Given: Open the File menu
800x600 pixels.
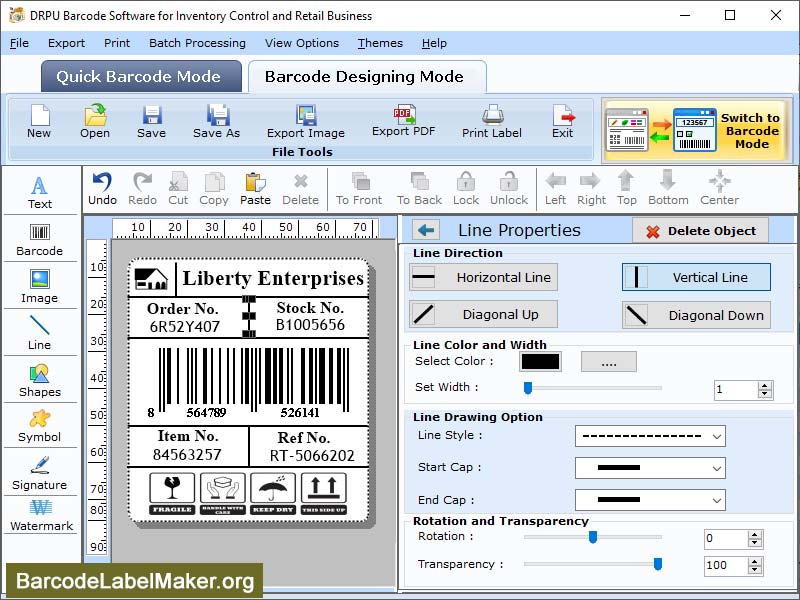Looking at the screenshot, I should point(19,43).
